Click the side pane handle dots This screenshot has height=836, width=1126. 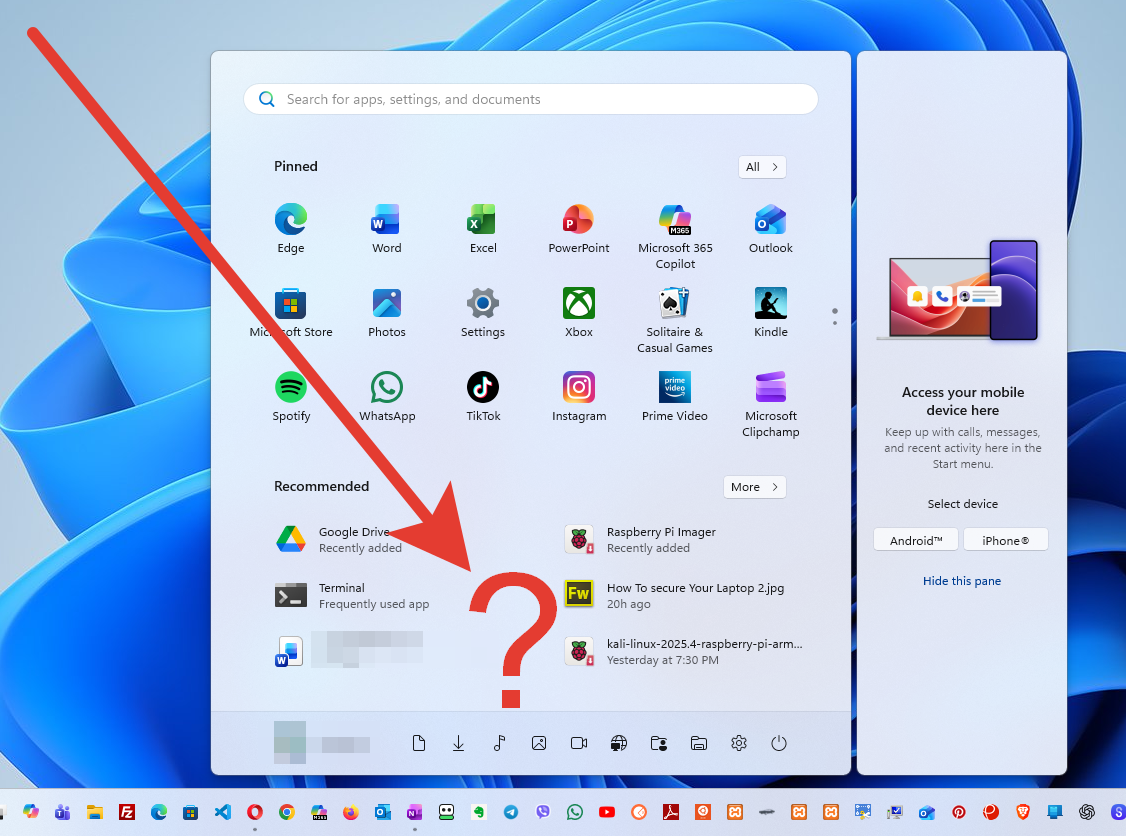coord(835,316)
